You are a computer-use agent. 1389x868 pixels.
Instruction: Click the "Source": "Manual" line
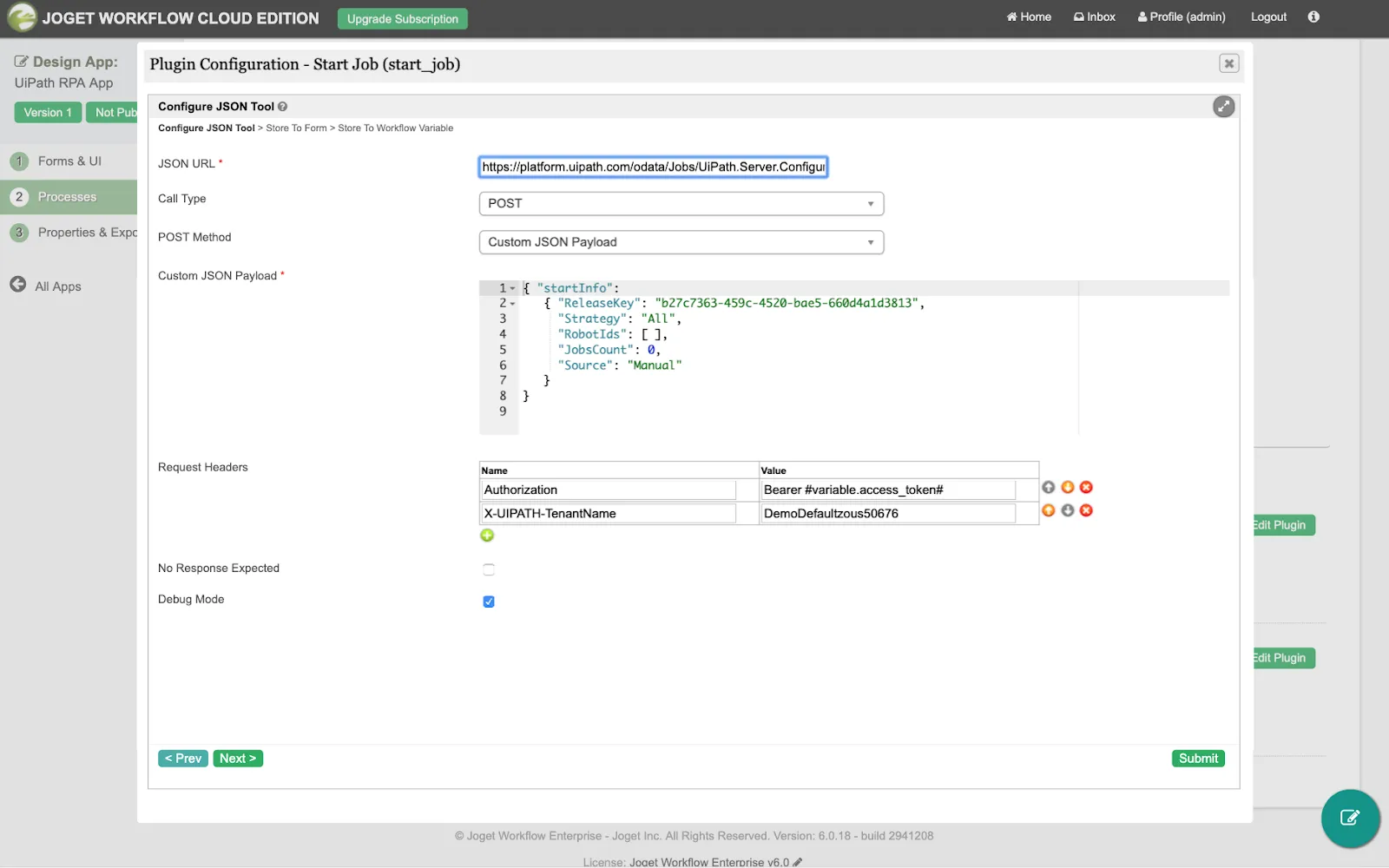click(x=619, y=365)
